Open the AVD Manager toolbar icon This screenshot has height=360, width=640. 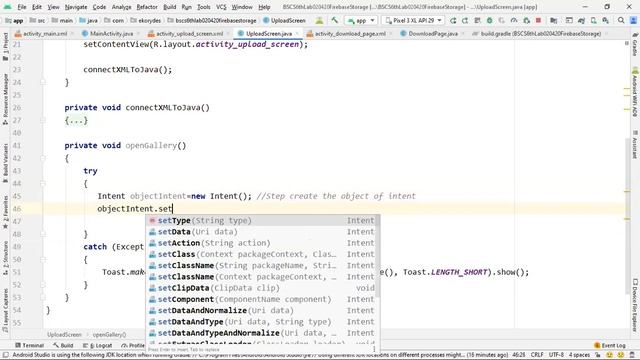pos(593,20)
